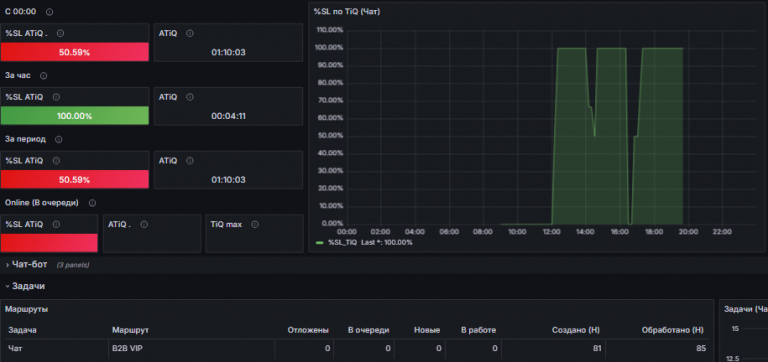Click the '(3 panels)' note next to Чат-бот

click(73, 265)
